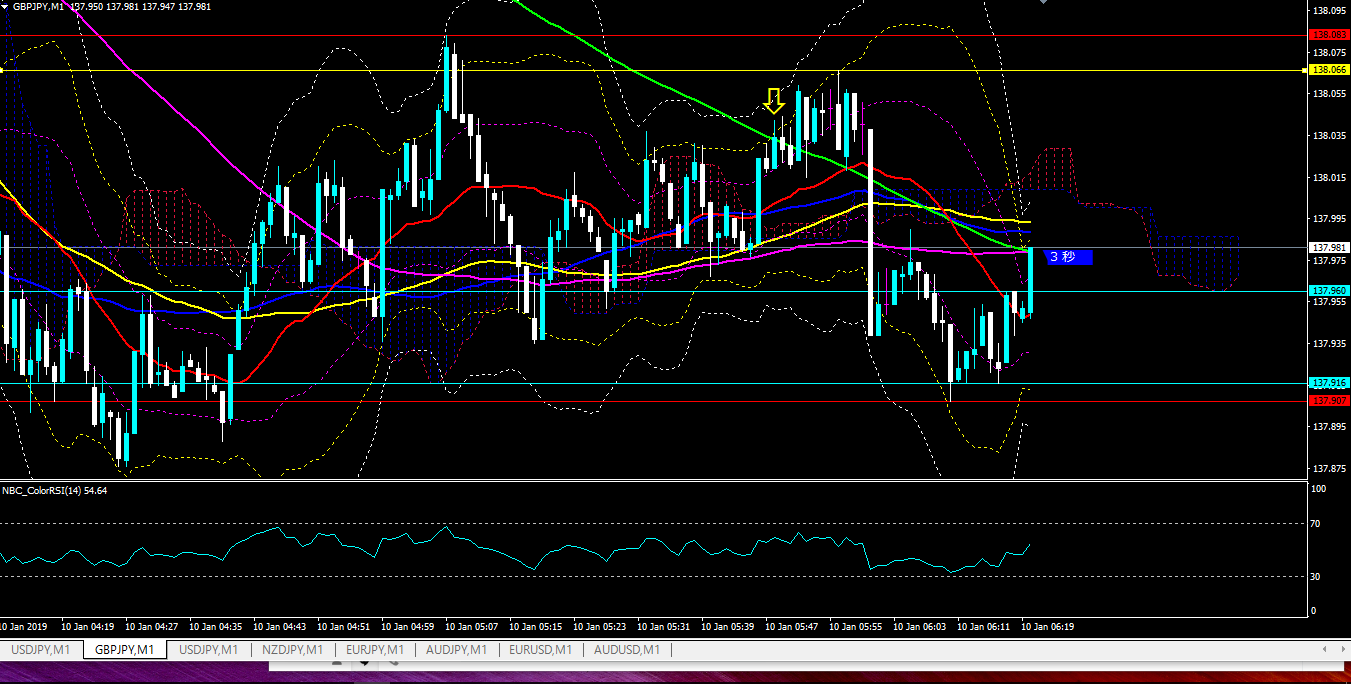Click the '10 Jan 05:47' time axis label

click(791, 627)
